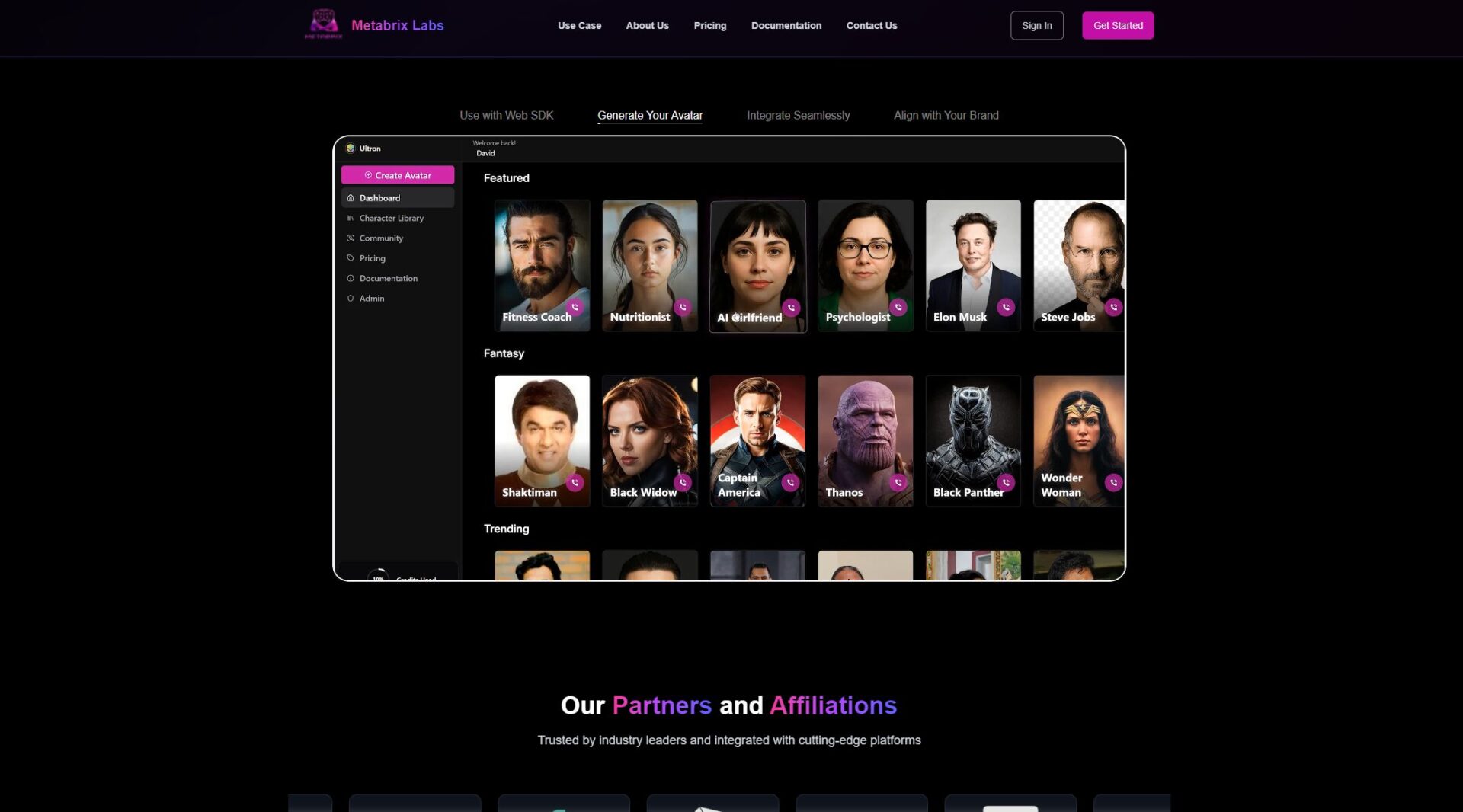Click the call icon on Fitness Coach card
The width and height of the screenshot is (1463, 812).
click(575, 307)
